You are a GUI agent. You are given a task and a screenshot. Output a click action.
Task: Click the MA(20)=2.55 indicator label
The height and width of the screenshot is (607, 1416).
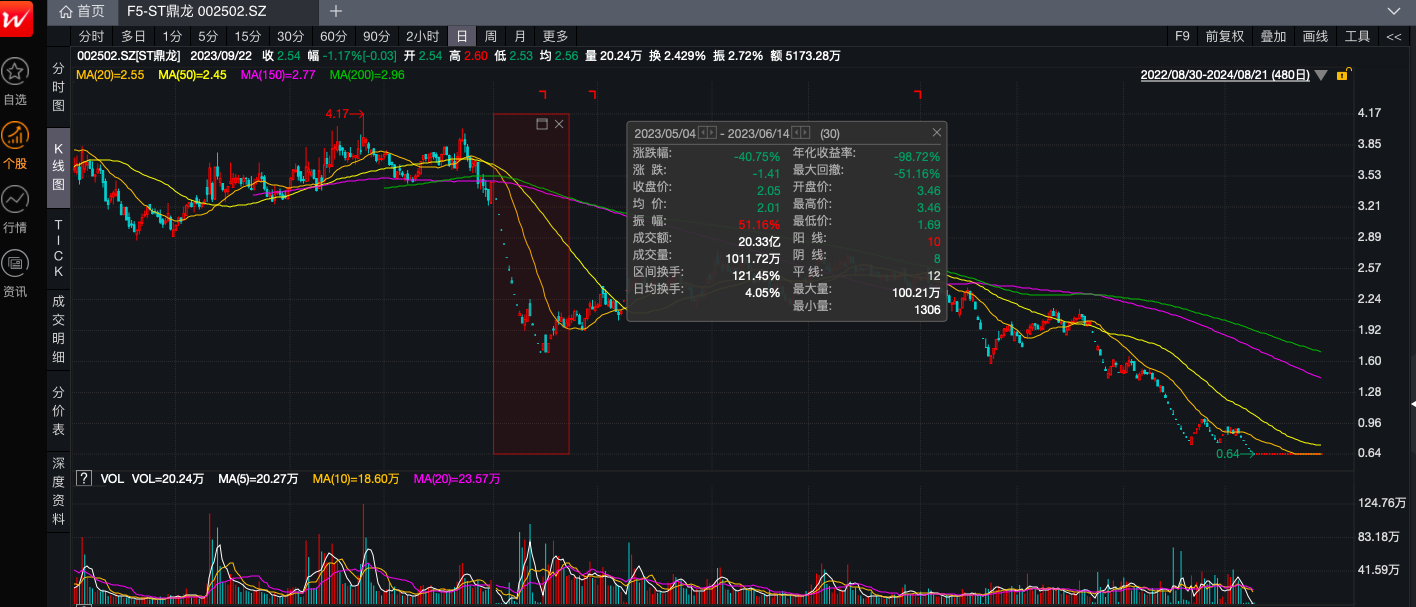point(111,75)
